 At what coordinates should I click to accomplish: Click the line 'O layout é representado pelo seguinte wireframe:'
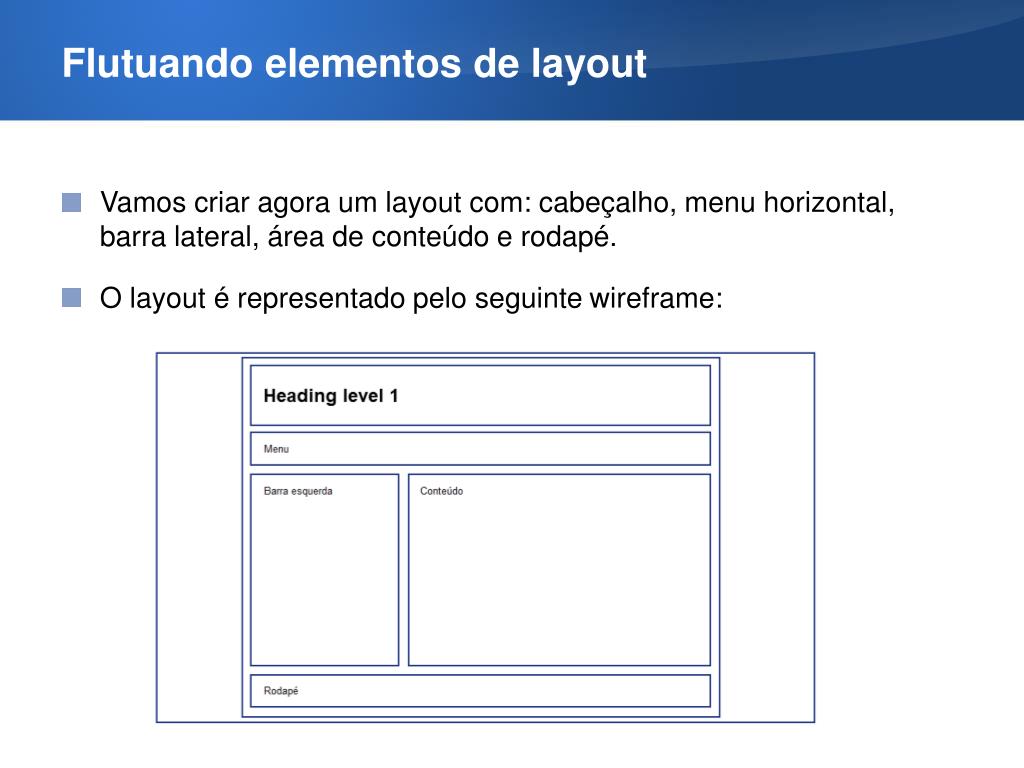pos(411,298)
